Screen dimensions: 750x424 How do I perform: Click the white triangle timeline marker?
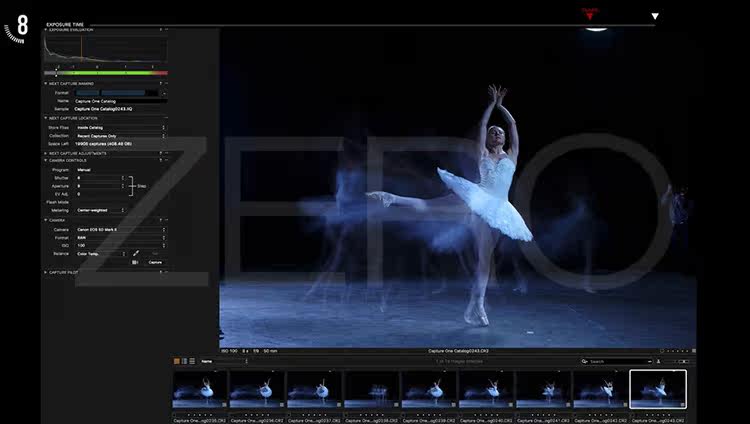[x=655, y=16]
